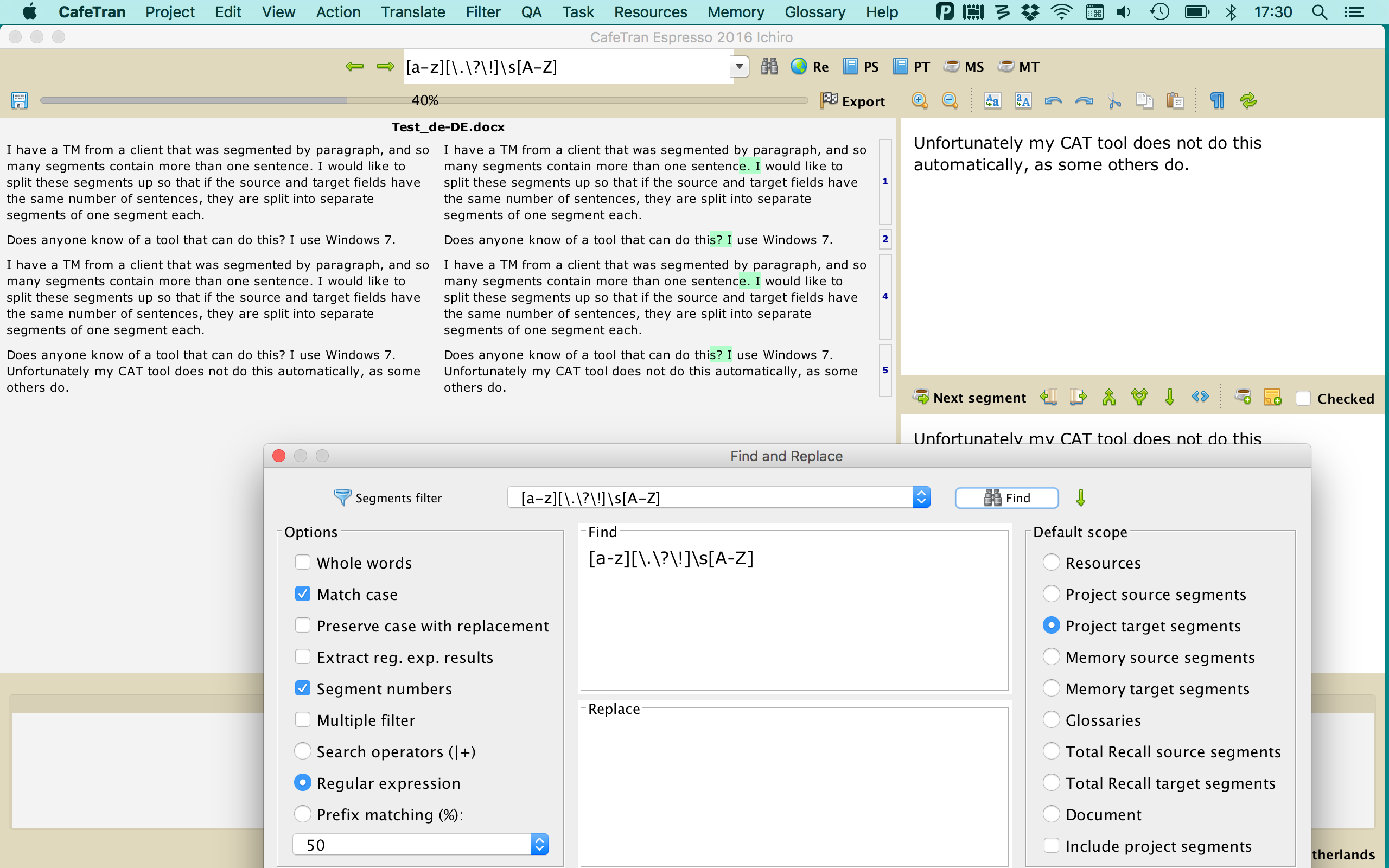Click the Export button
Viewport: 1389px width, 868px height.
pos(852,101)
